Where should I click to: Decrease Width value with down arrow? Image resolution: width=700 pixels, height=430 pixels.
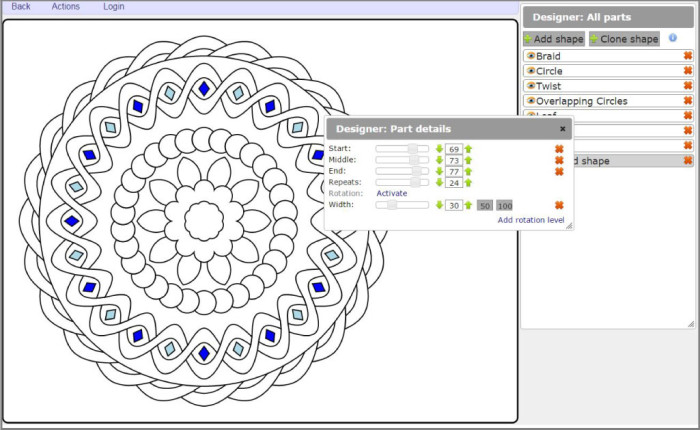(x=439, y=205)
